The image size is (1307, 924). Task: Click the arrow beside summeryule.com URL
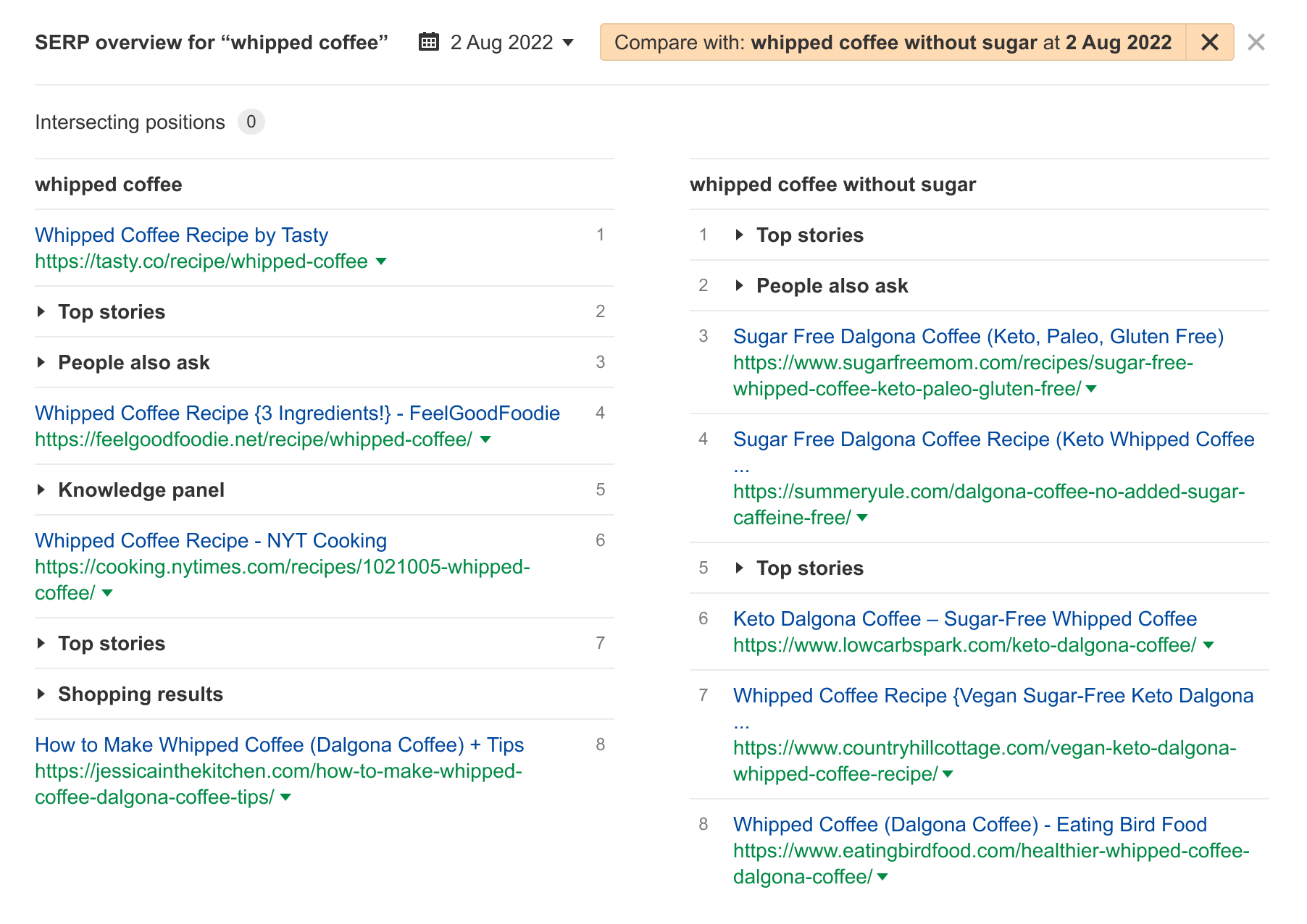861,517
